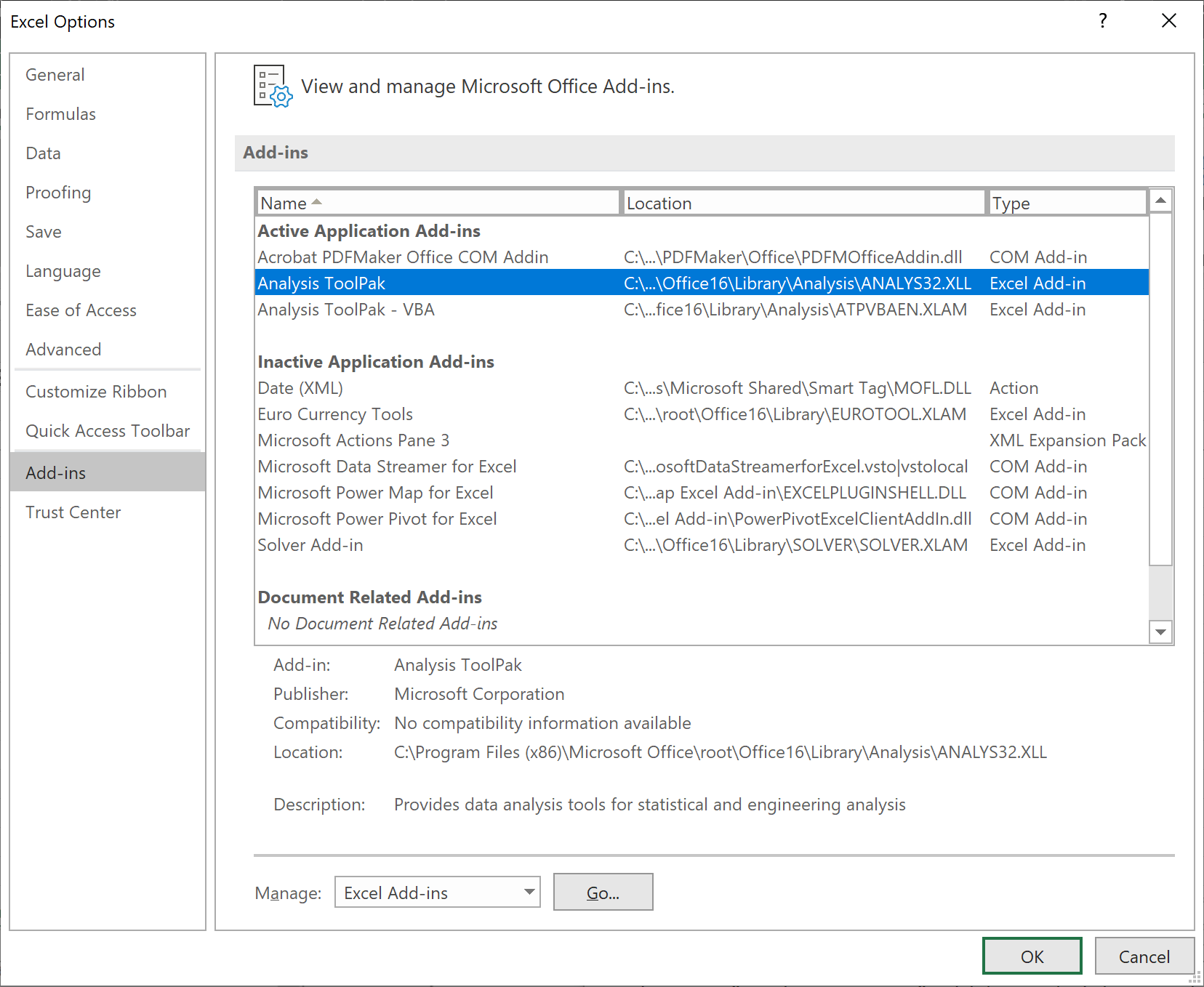Select the highlighted Analysis ToolPak row
1204x987 pixels.
702,283
